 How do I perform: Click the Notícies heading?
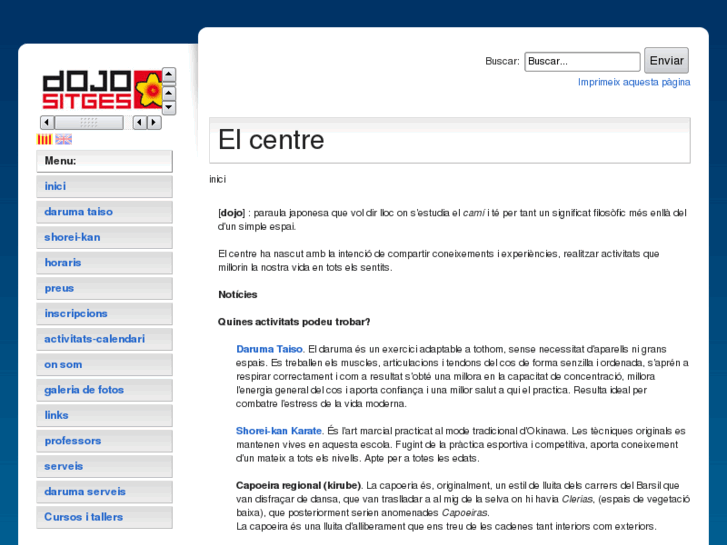click(x=237, y=295)
